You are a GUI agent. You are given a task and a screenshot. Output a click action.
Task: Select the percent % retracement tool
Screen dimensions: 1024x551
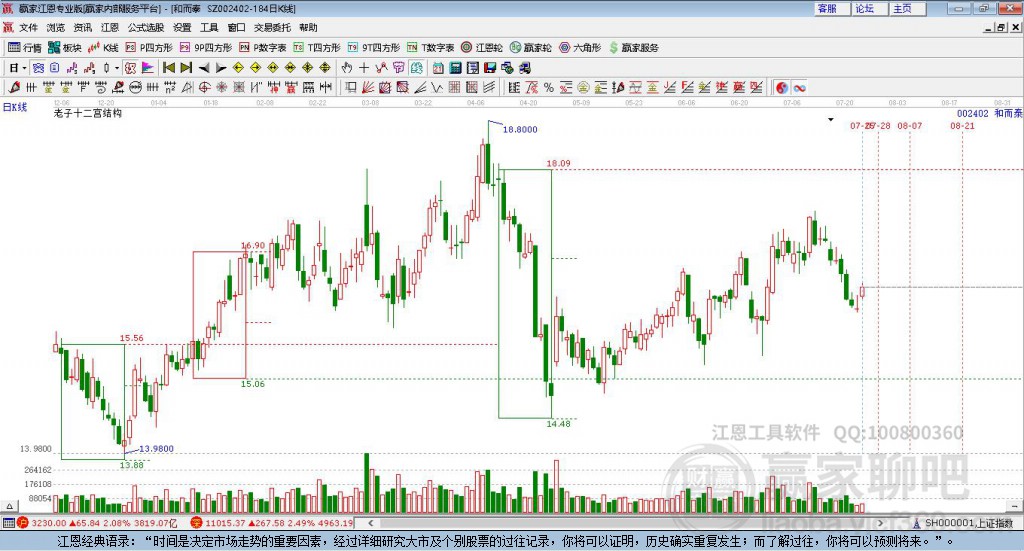pos(549,87)
